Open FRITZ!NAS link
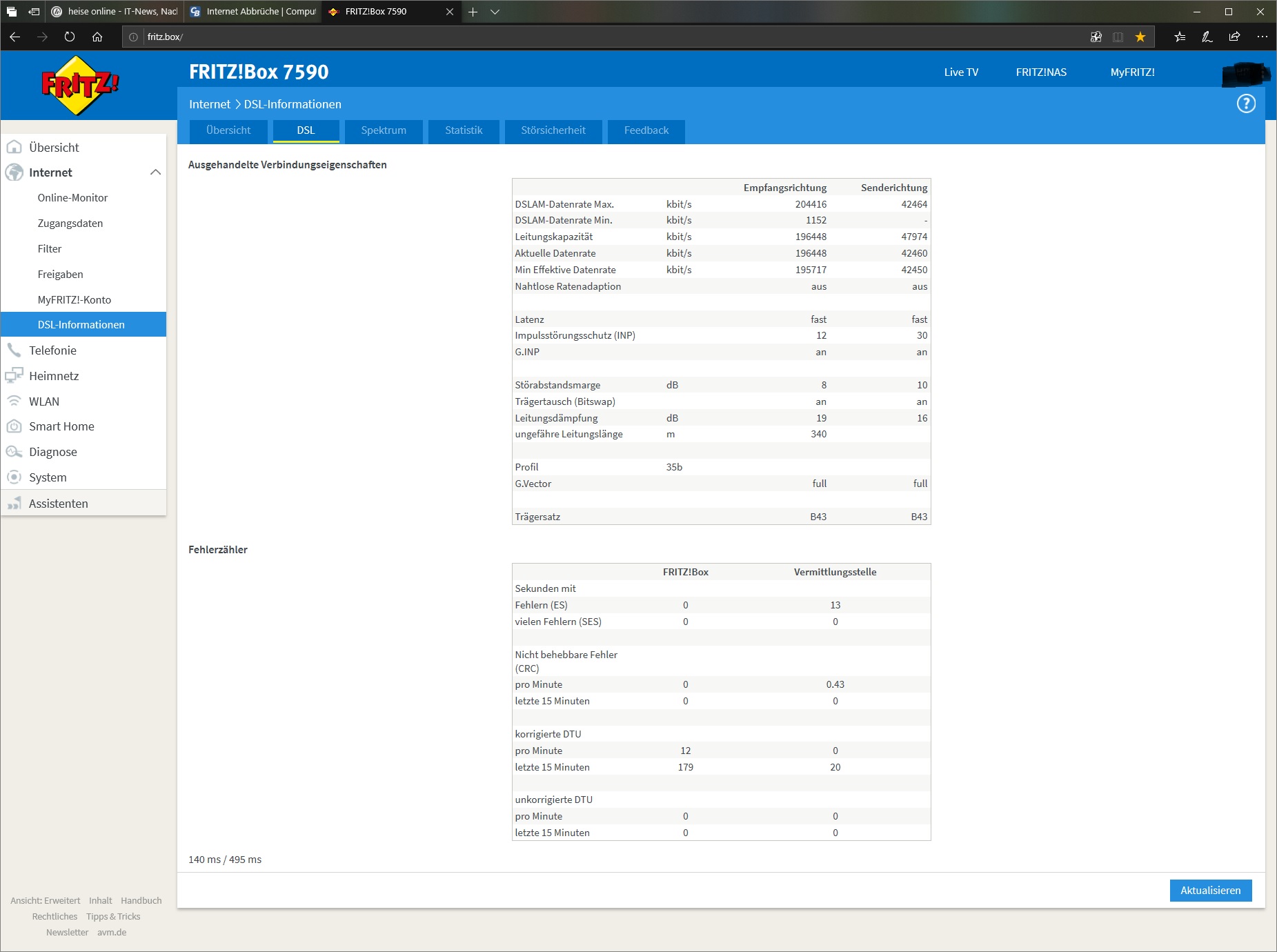Screen dimensions: 1277x952 pyautogui.click(x=1041, y=72)
